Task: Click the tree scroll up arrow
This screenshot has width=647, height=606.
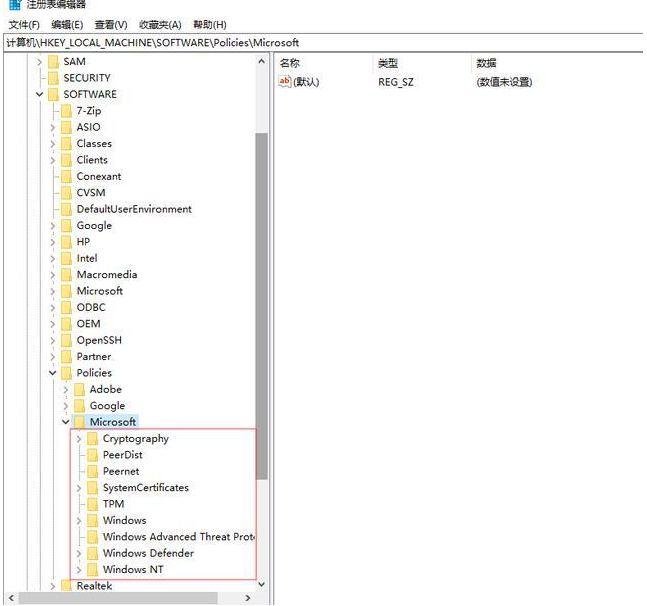Action: click(261, 61)
